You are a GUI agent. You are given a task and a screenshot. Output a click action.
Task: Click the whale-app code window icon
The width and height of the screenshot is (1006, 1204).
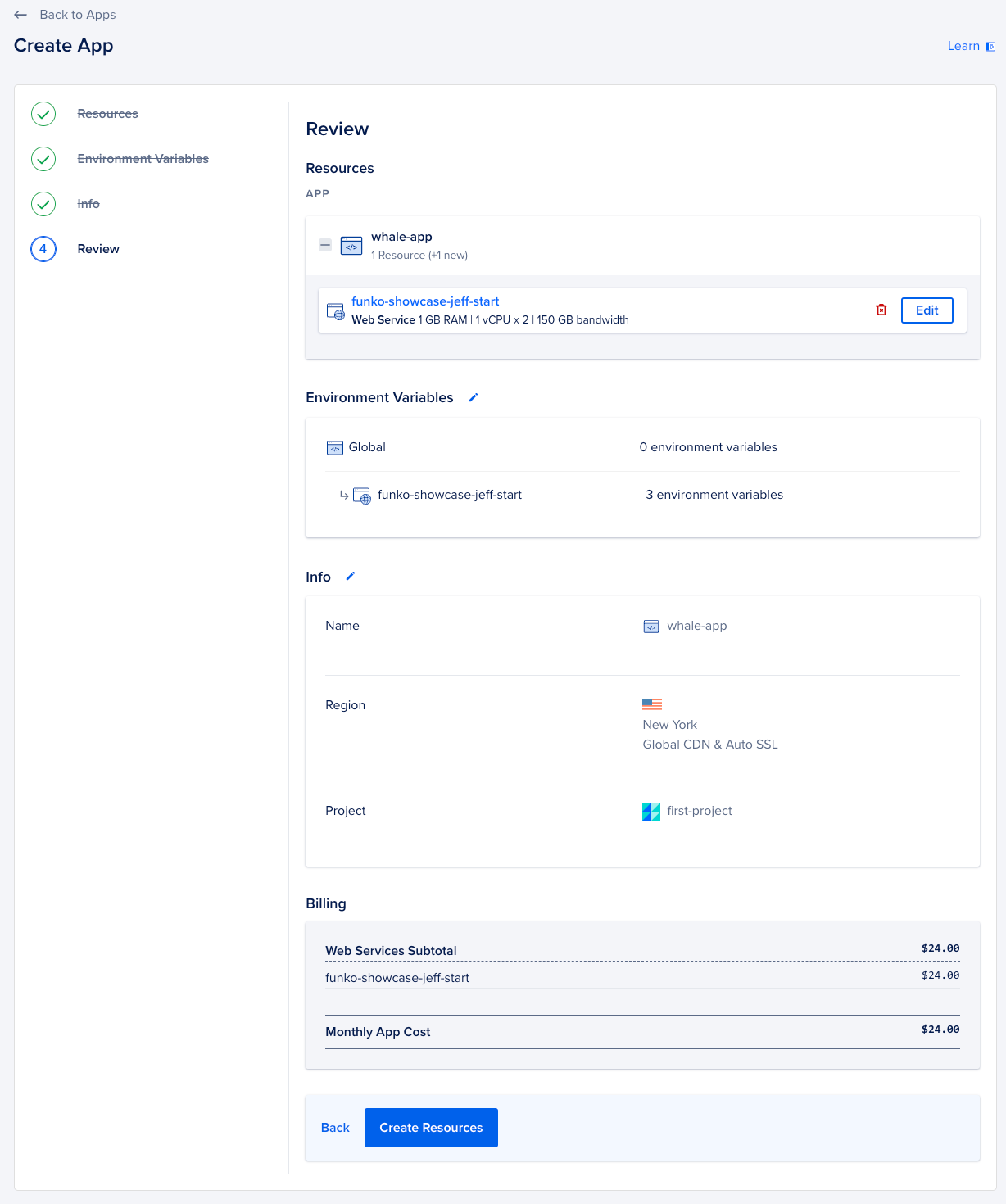point(351,246)
